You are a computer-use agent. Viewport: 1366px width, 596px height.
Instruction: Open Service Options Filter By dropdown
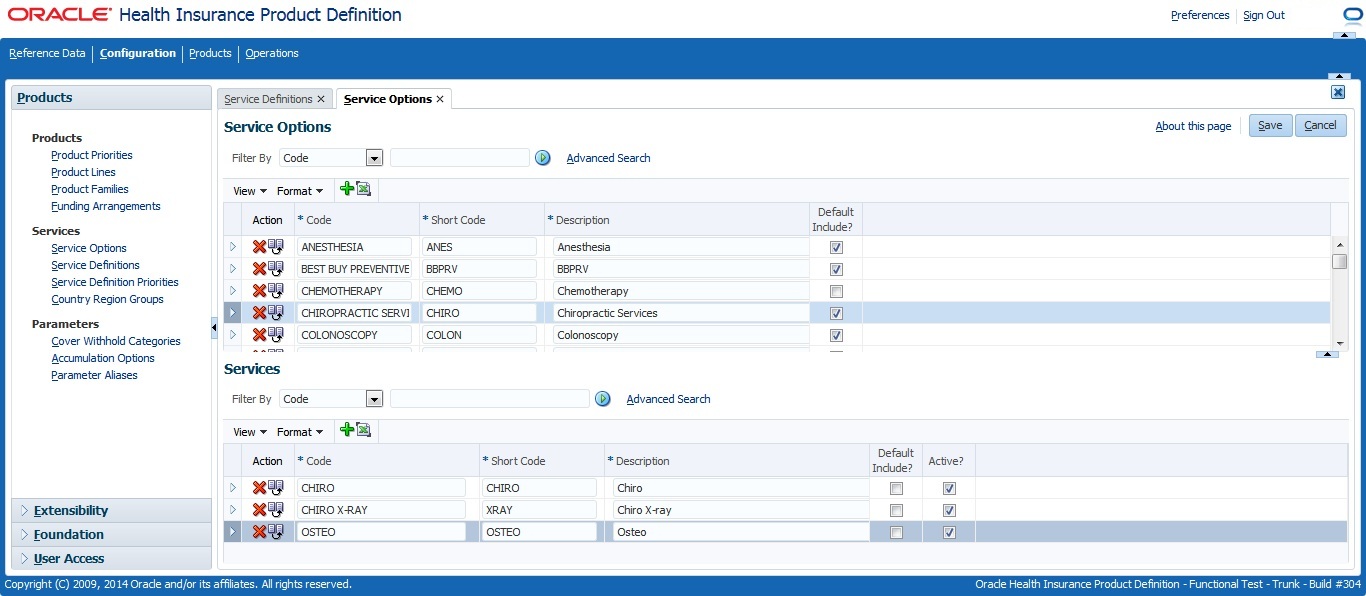374,158
